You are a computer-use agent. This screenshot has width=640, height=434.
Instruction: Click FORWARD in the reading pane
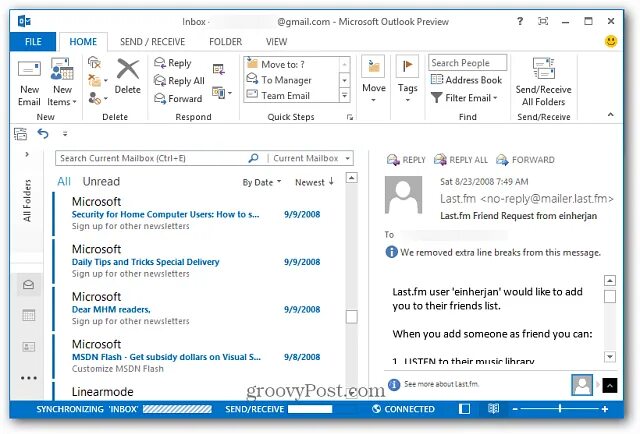[x=526, y=160]
